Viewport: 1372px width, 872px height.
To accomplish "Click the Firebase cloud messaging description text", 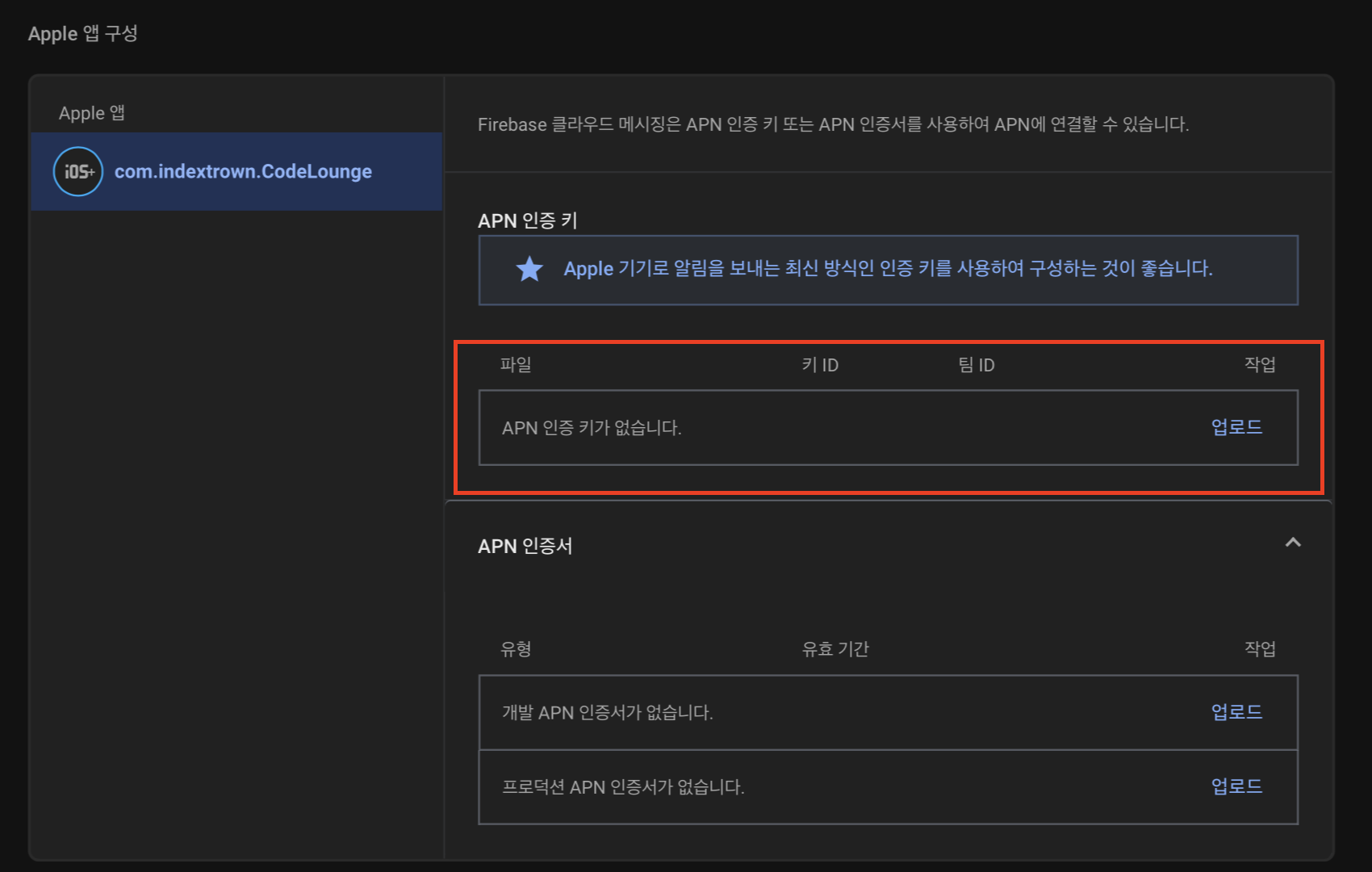I will coord(834,124).
